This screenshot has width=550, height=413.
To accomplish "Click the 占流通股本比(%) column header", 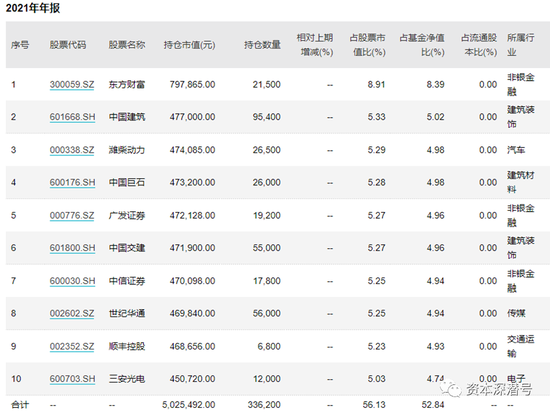I will coord(479,45).
